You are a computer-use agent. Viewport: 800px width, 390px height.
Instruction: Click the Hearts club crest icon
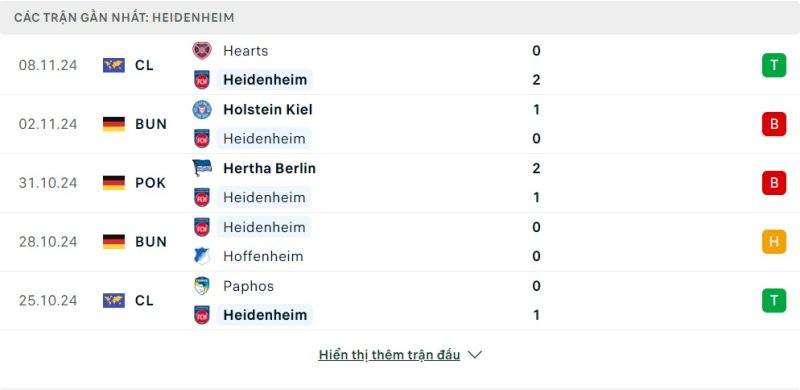click(202, 51)
